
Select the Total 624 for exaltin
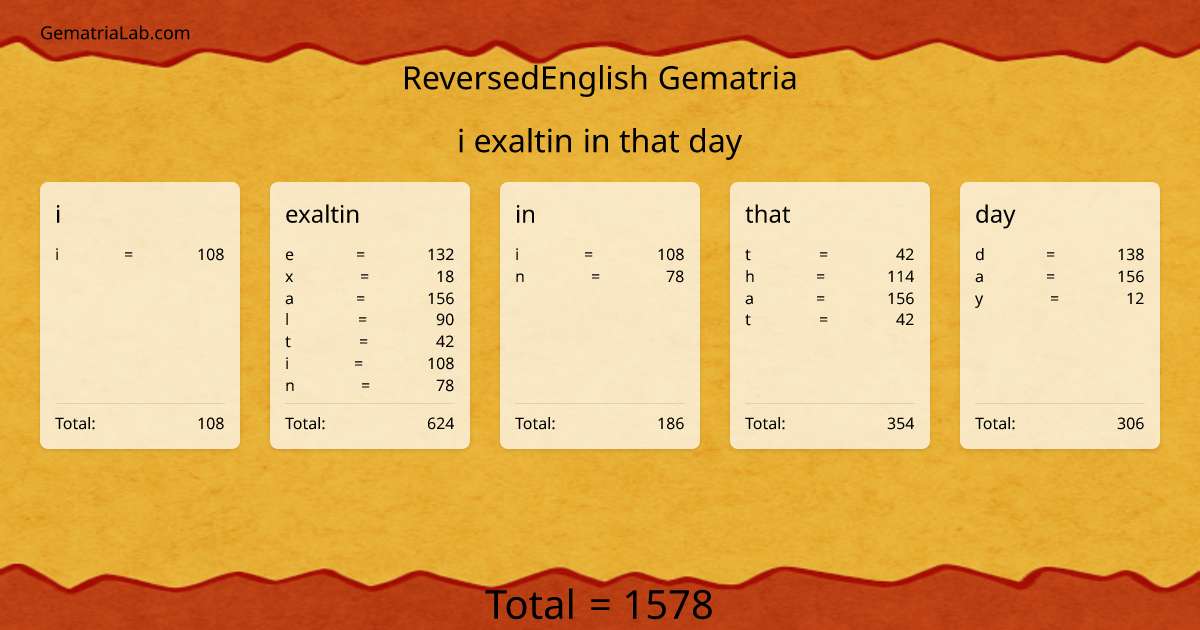[370, 423]
